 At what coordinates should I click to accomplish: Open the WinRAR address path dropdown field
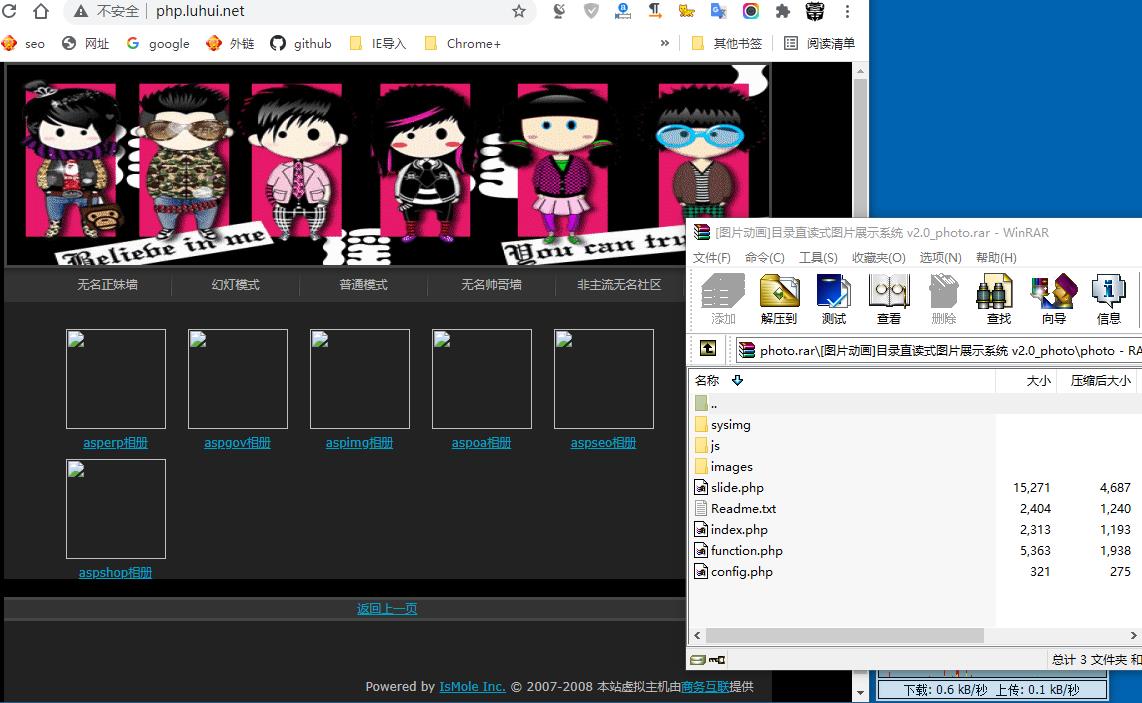(x=939, y=350)
